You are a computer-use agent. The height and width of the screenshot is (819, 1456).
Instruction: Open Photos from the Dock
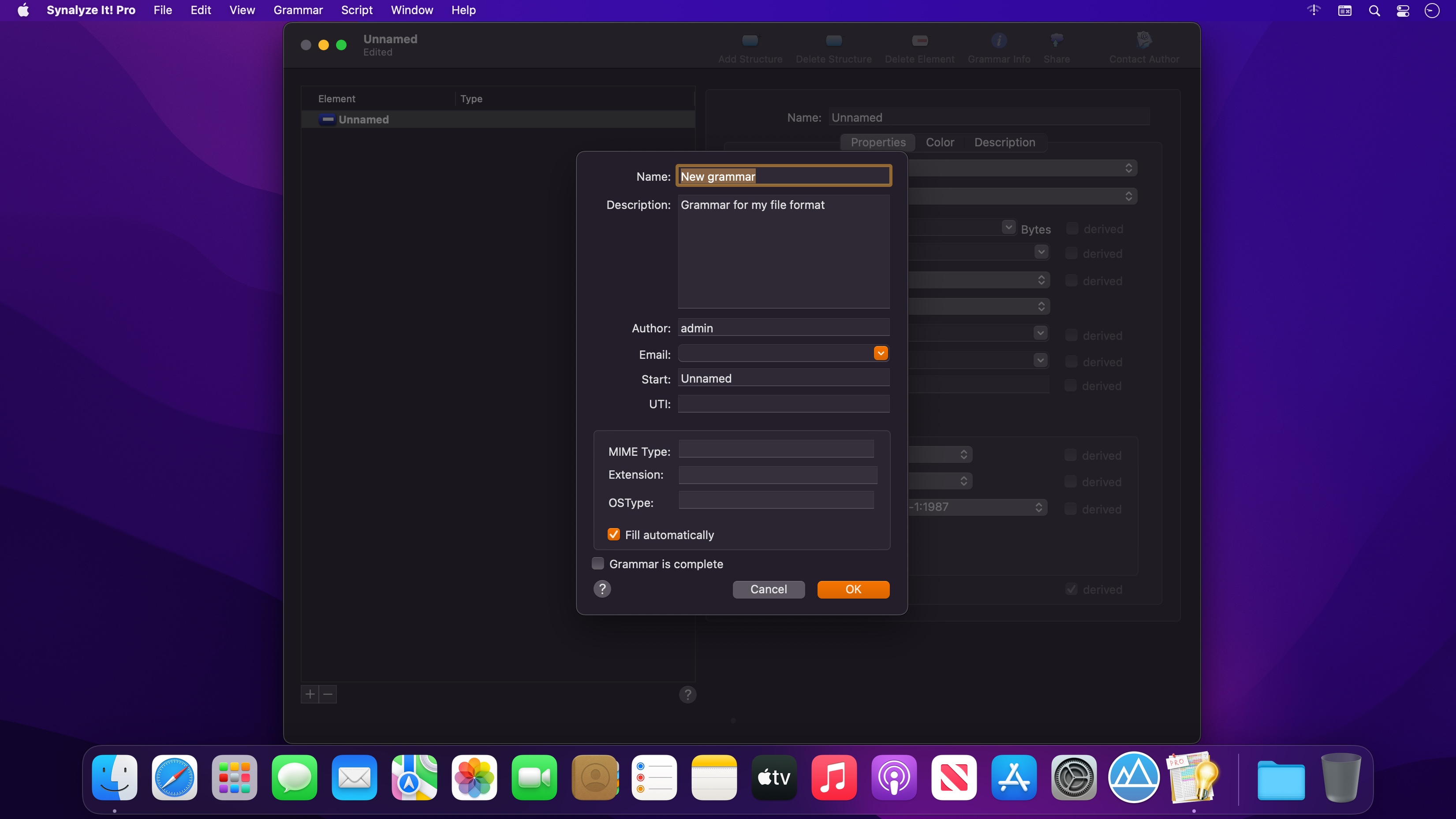click(x=474, y=778)
